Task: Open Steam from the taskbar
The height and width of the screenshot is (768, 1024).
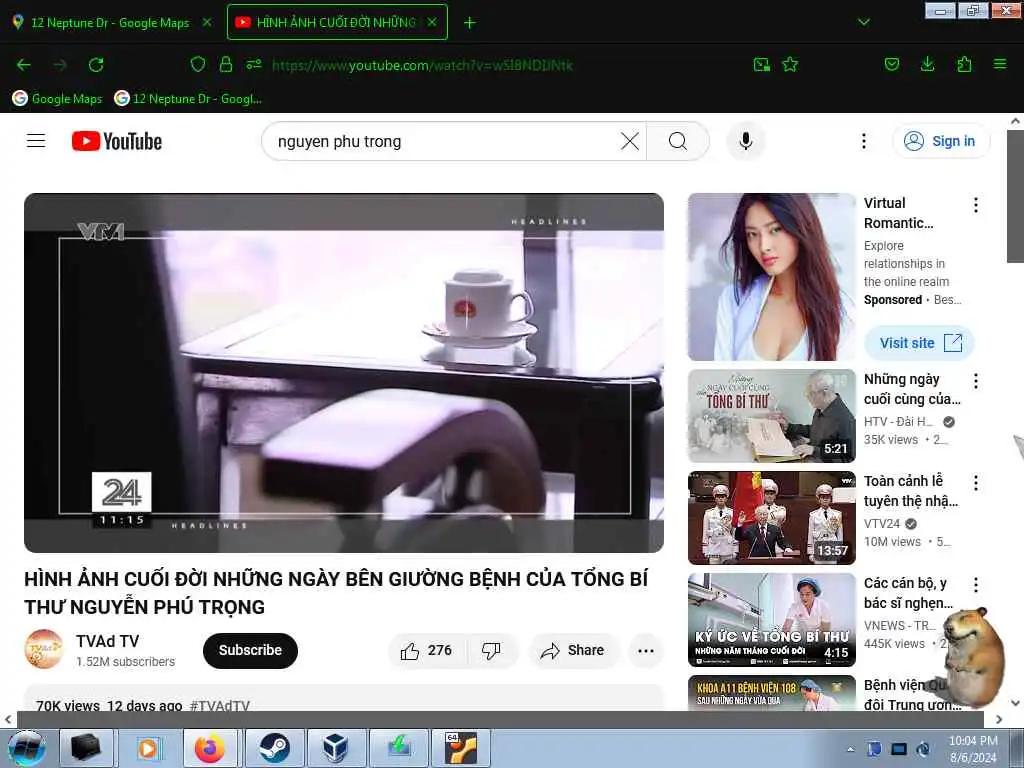Action: [x=274, y=748]
